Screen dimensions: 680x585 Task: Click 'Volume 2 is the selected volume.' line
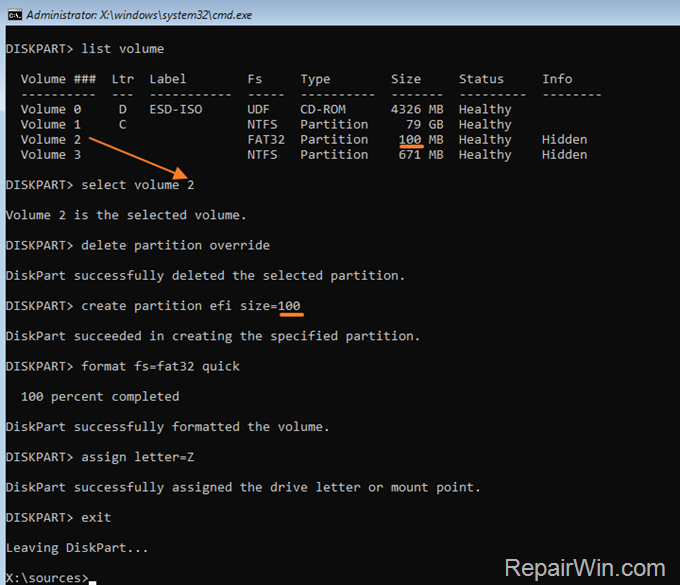(x=126, y=215)
